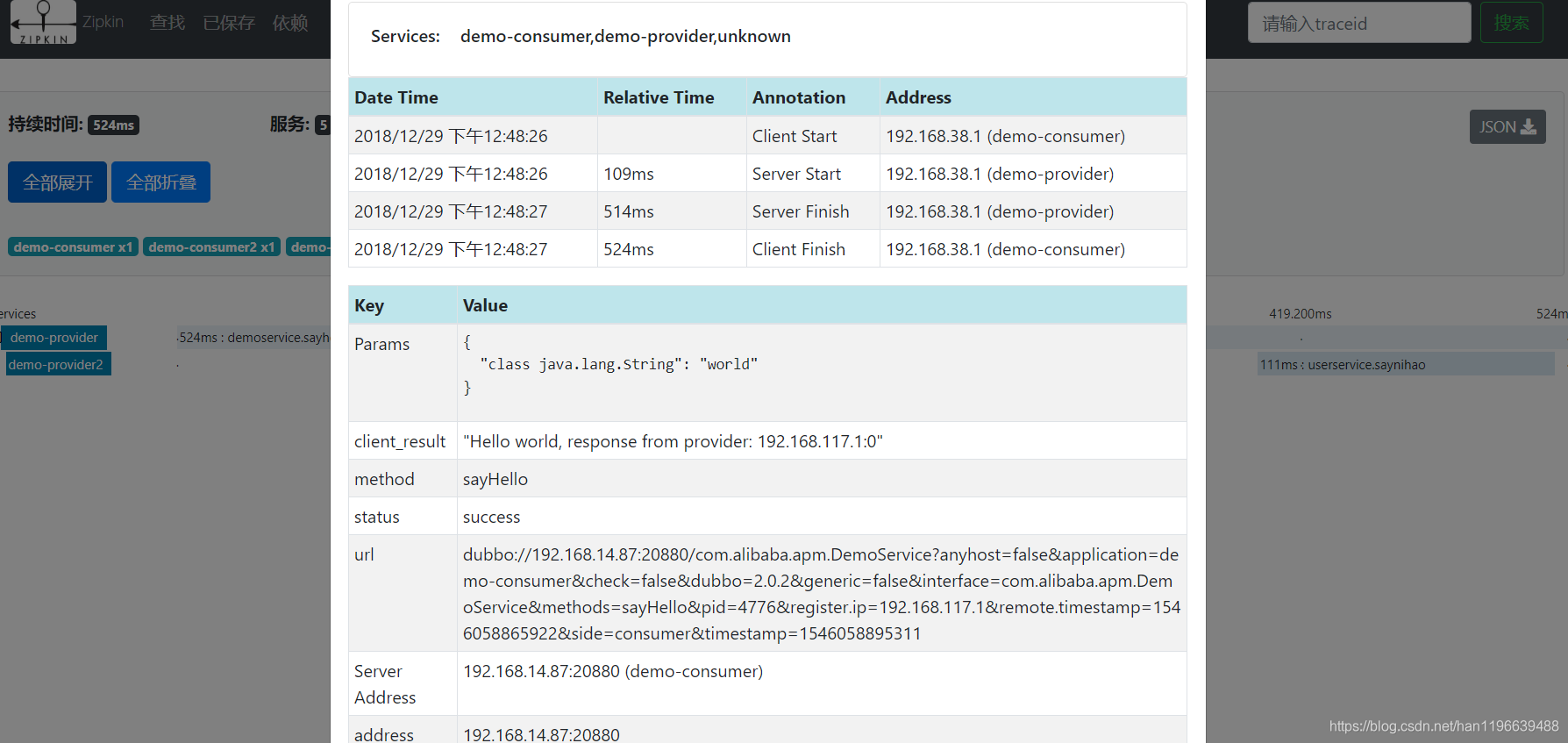Select the dubbo:// url value text

click(x=822, y=594)
